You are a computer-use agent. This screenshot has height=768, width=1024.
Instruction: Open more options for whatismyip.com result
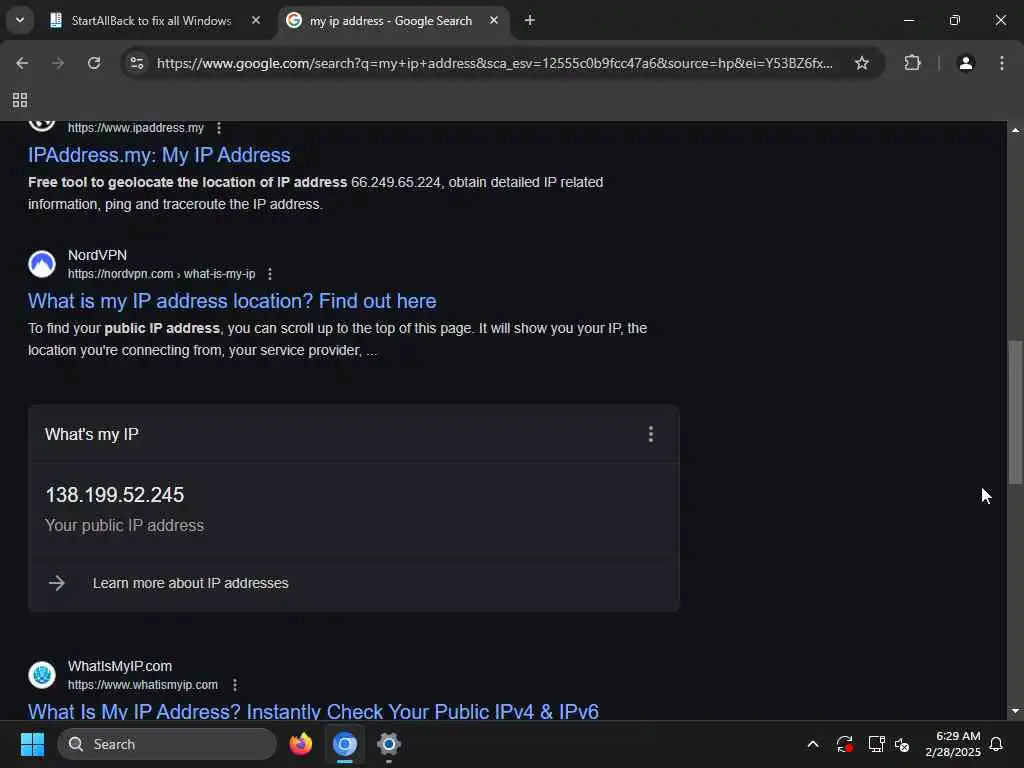click(x=235, y=685)
